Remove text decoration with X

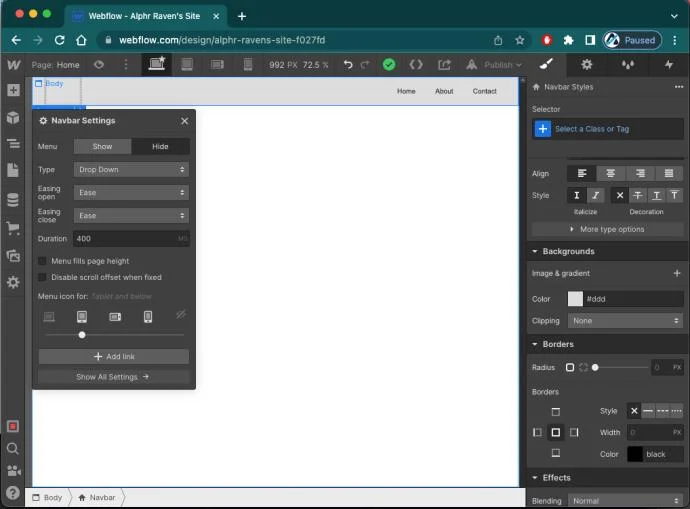(x=620, y=195)
